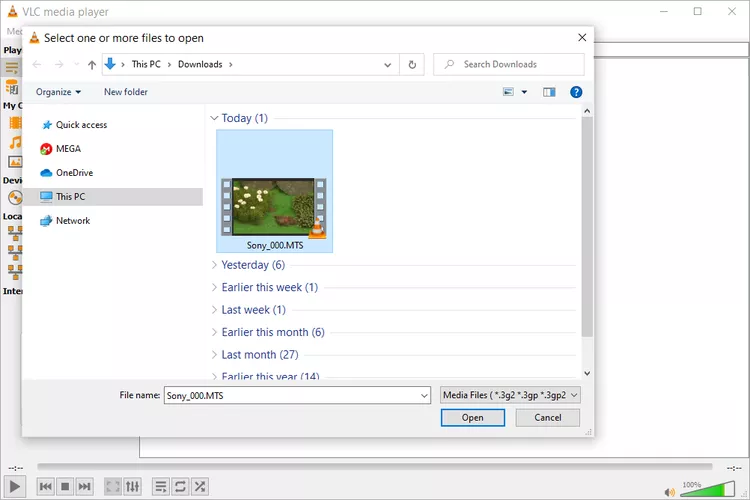Open help with blue question icon

coord(576,92)
